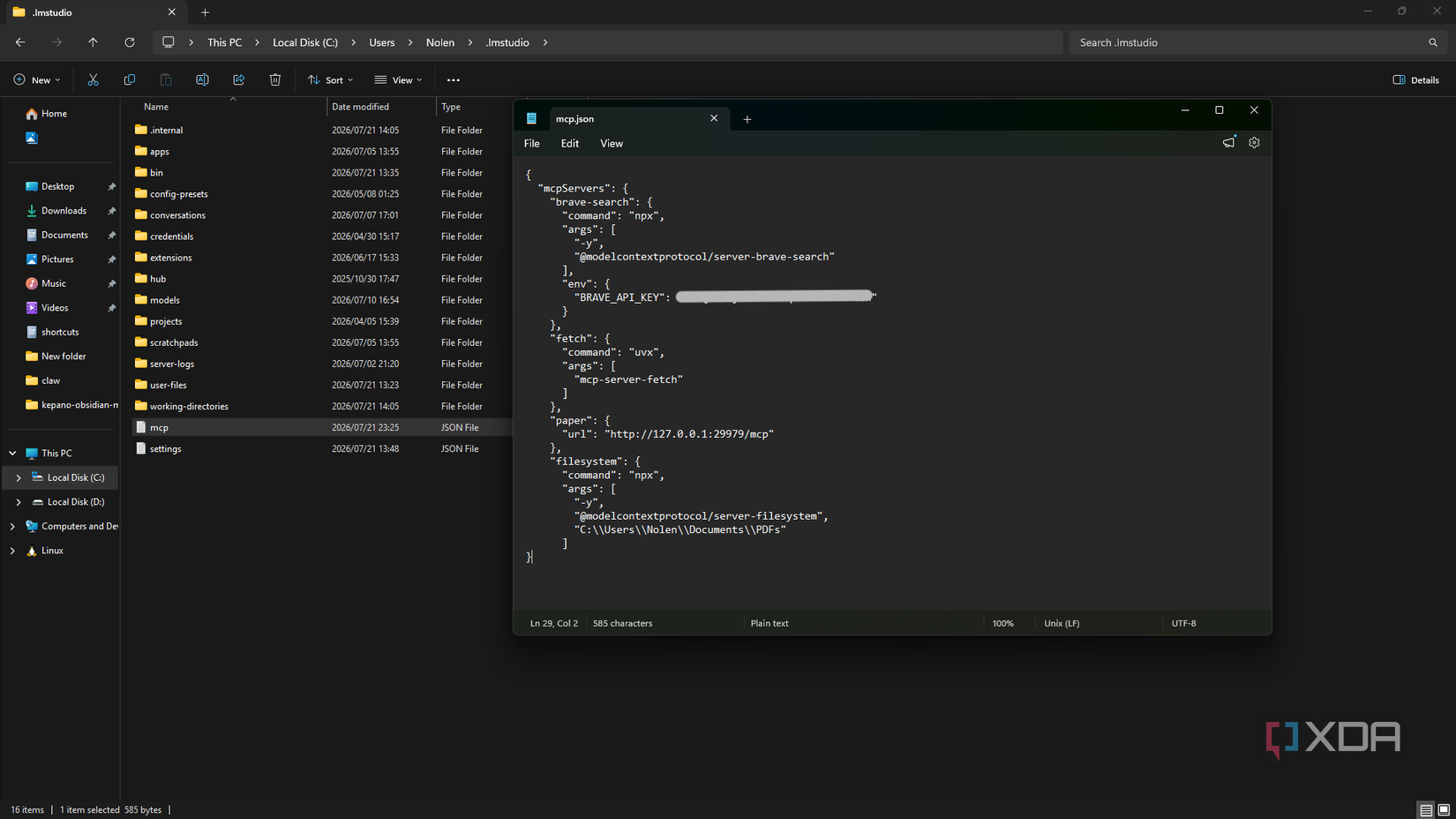Switch to large thumbnails view icon

(1444, 809)
